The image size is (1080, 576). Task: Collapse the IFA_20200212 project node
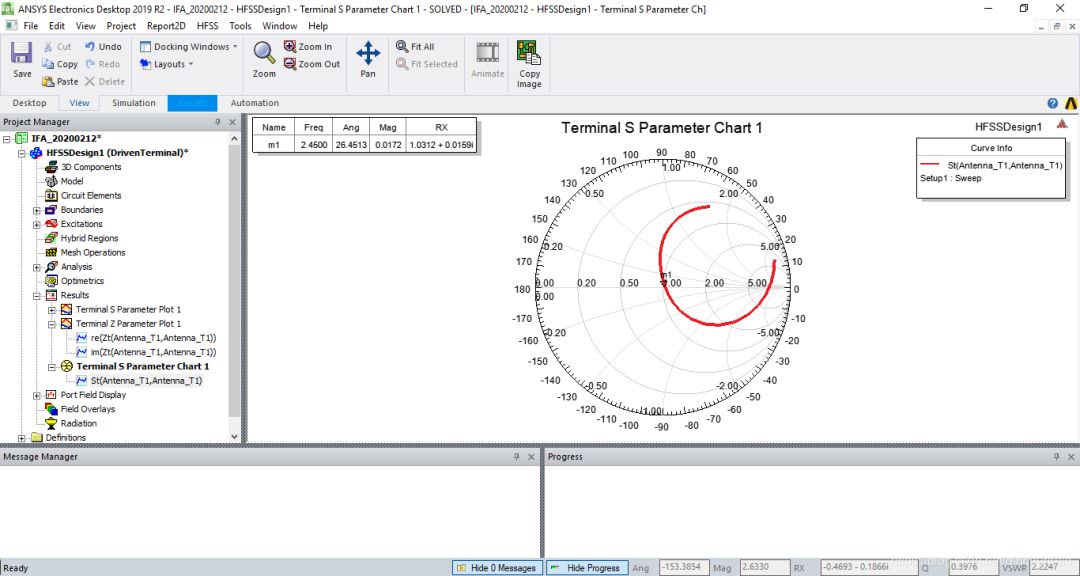(7, 138)
